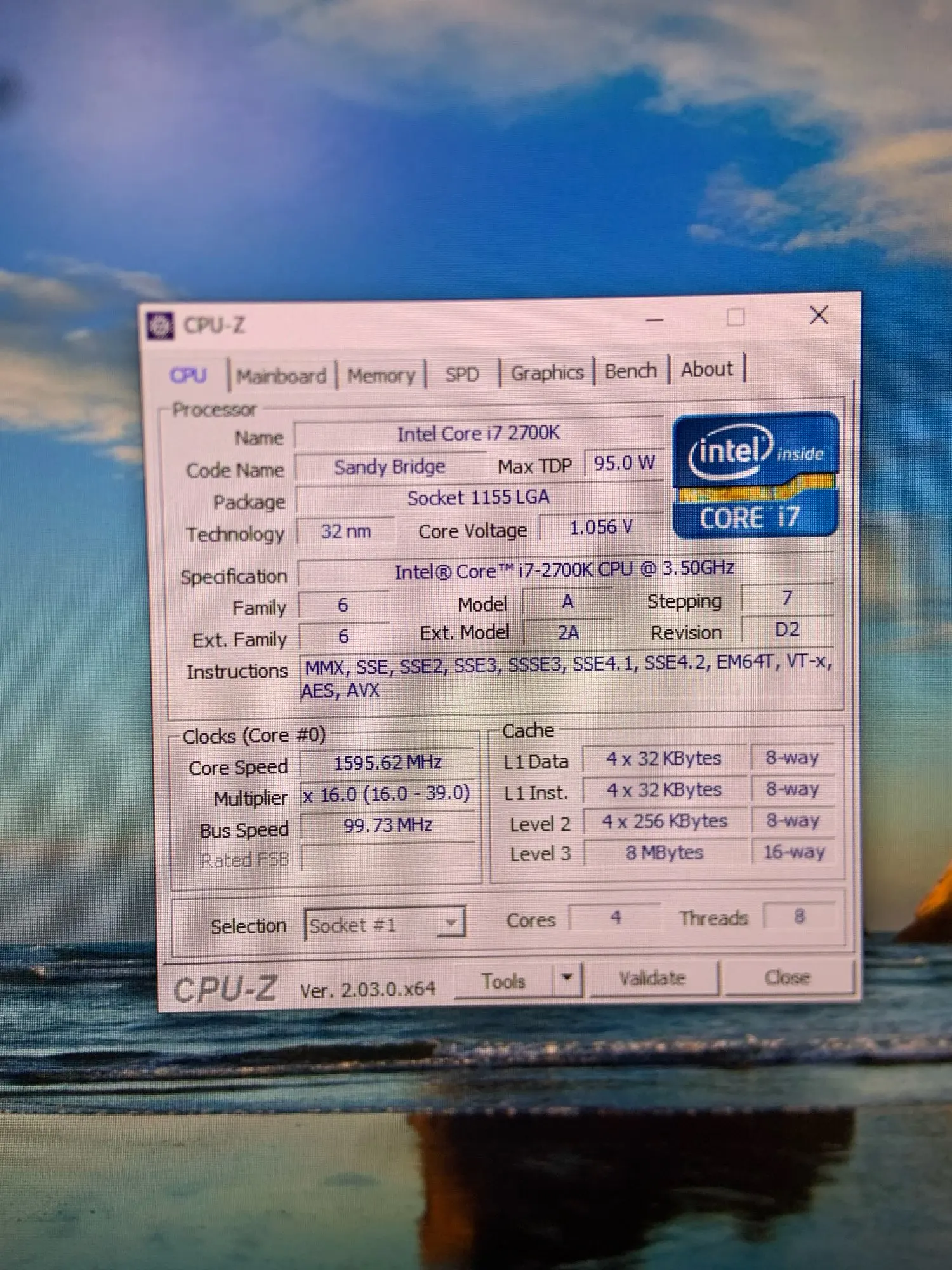The height and width of the screenshot is (1270, 952).
Task: Close CPU-Z with the X title button
Action: 819,315
